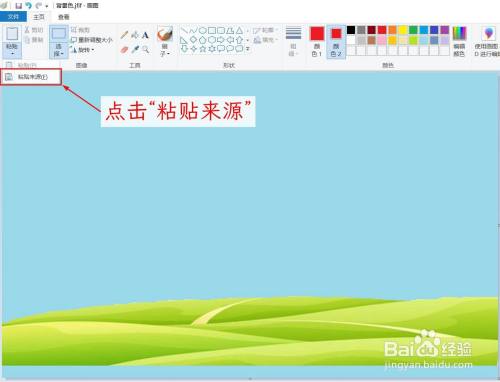Click the 裁剪 (Crop) button
The image size is (500, 382).
(x=80, y=30)
